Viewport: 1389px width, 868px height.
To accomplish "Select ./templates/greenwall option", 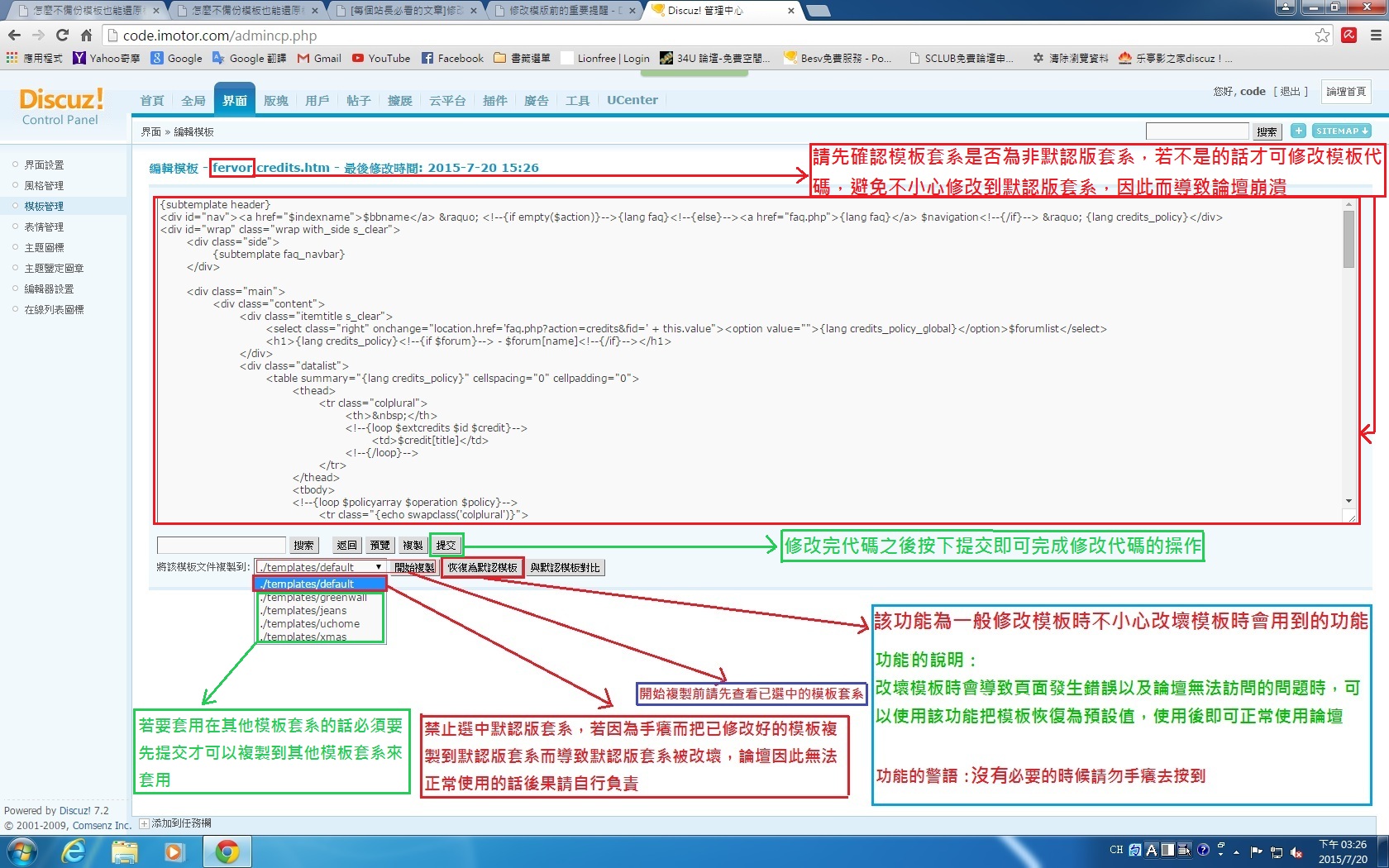I will coord(319,598).
